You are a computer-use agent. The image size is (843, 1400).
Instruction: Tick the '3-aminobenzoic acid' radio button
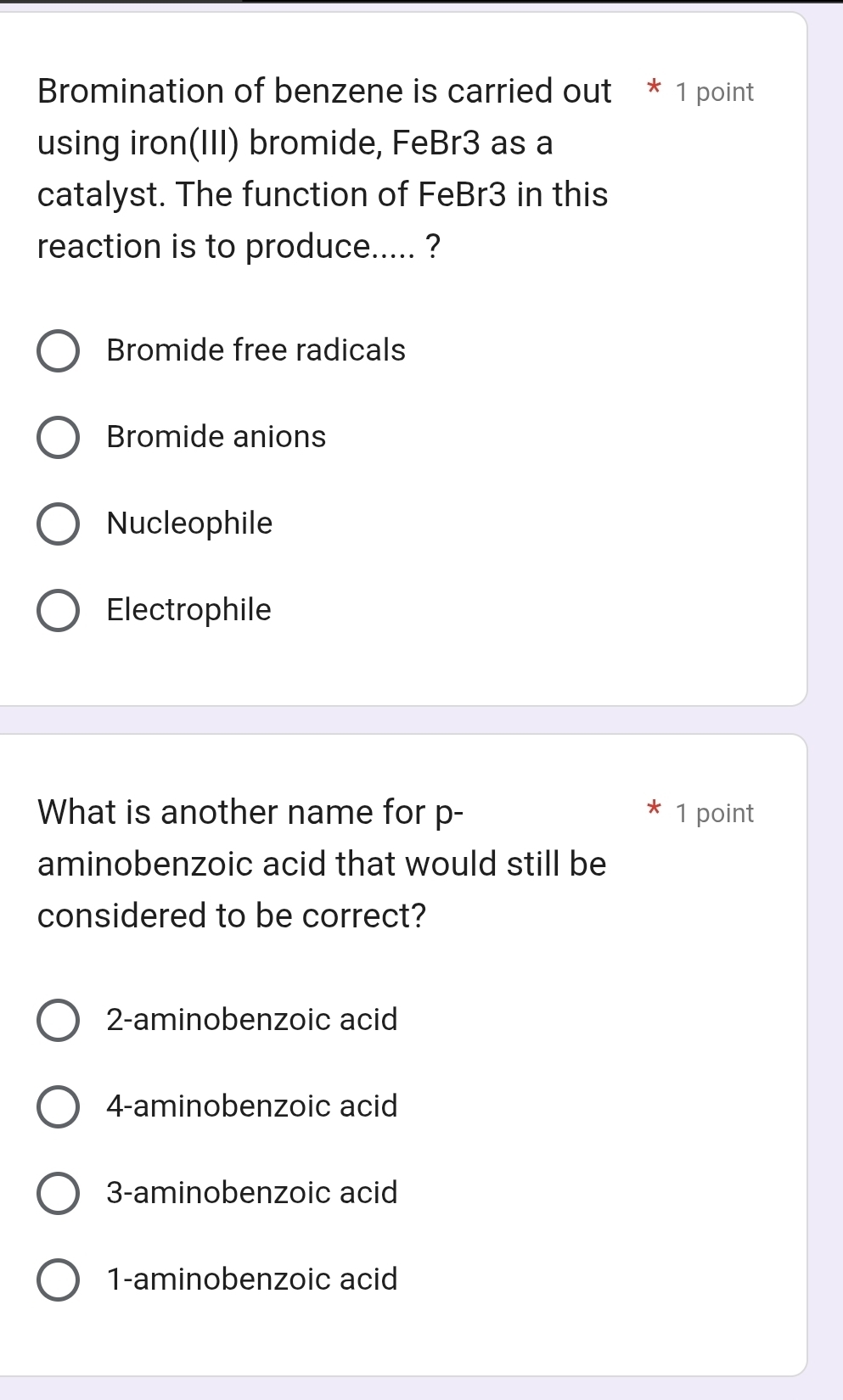[x=59, y=1193]
